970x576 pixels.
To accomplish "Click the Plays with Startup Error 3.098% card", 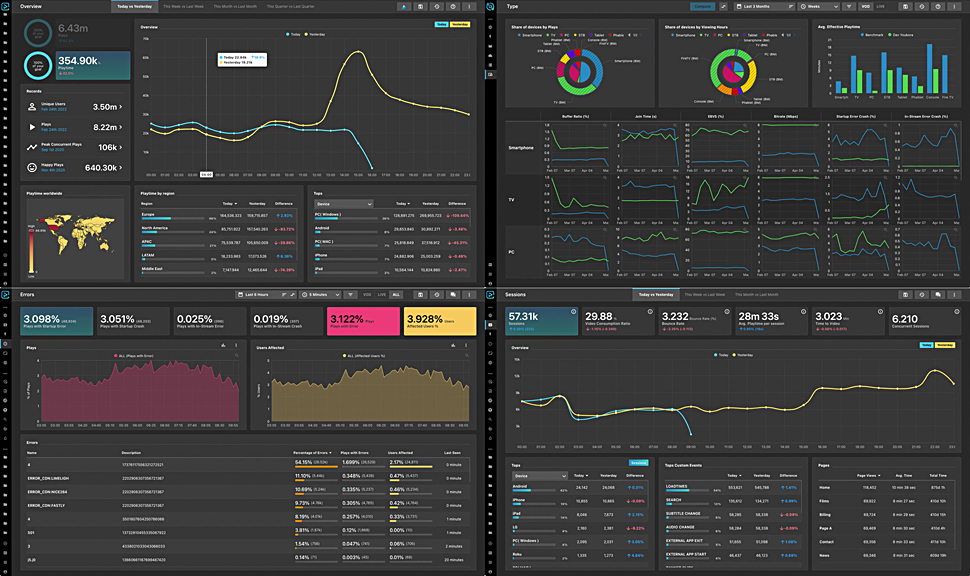I will tap(56, 321).
